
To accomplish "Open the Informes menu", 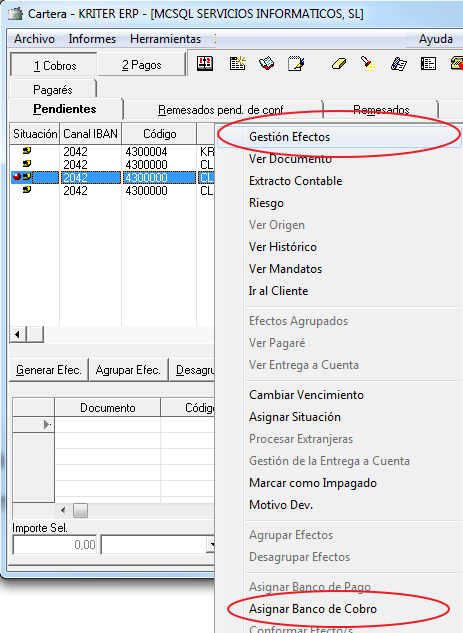I will click(92, 39).
